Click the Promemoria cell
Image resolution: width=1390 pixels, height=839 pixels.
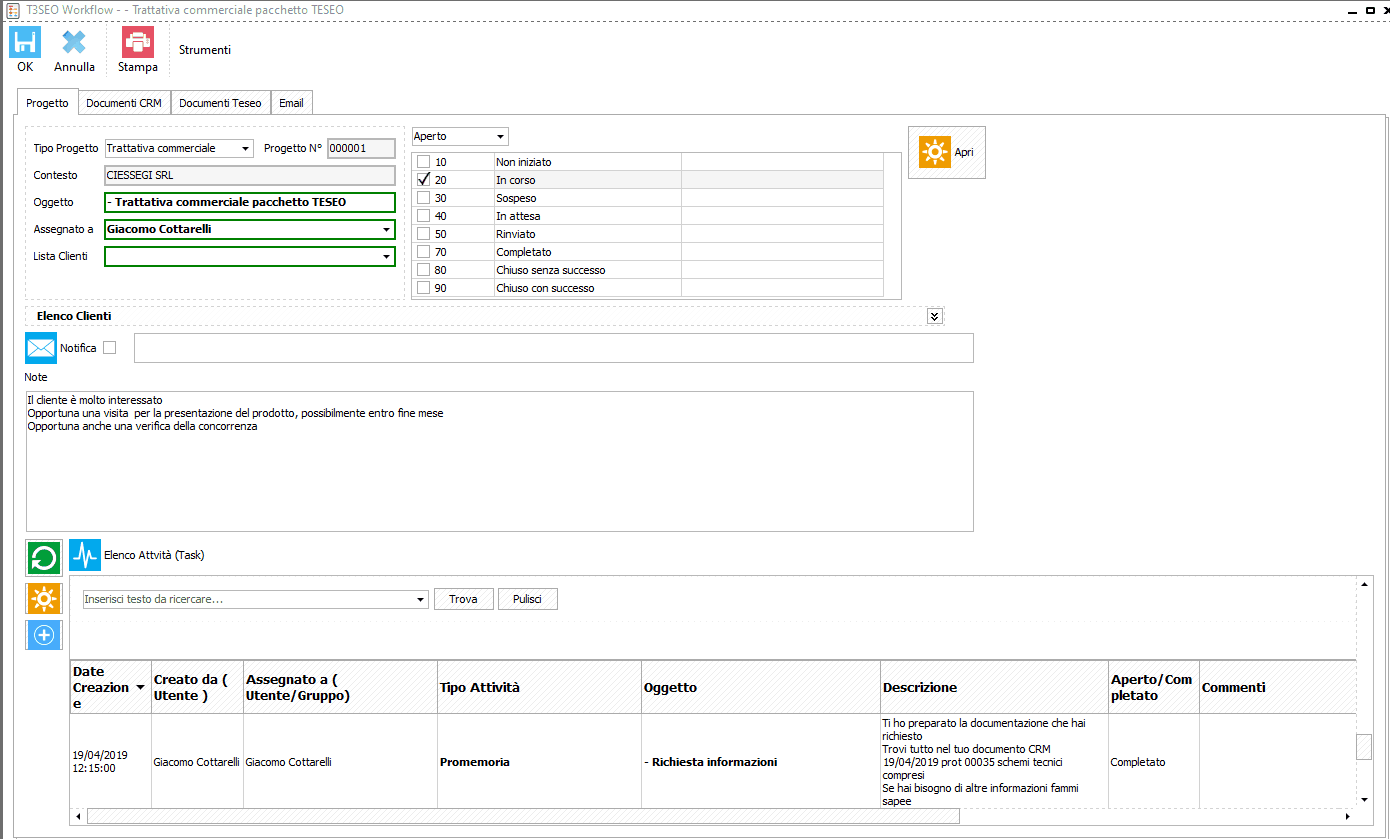point(539,762)
